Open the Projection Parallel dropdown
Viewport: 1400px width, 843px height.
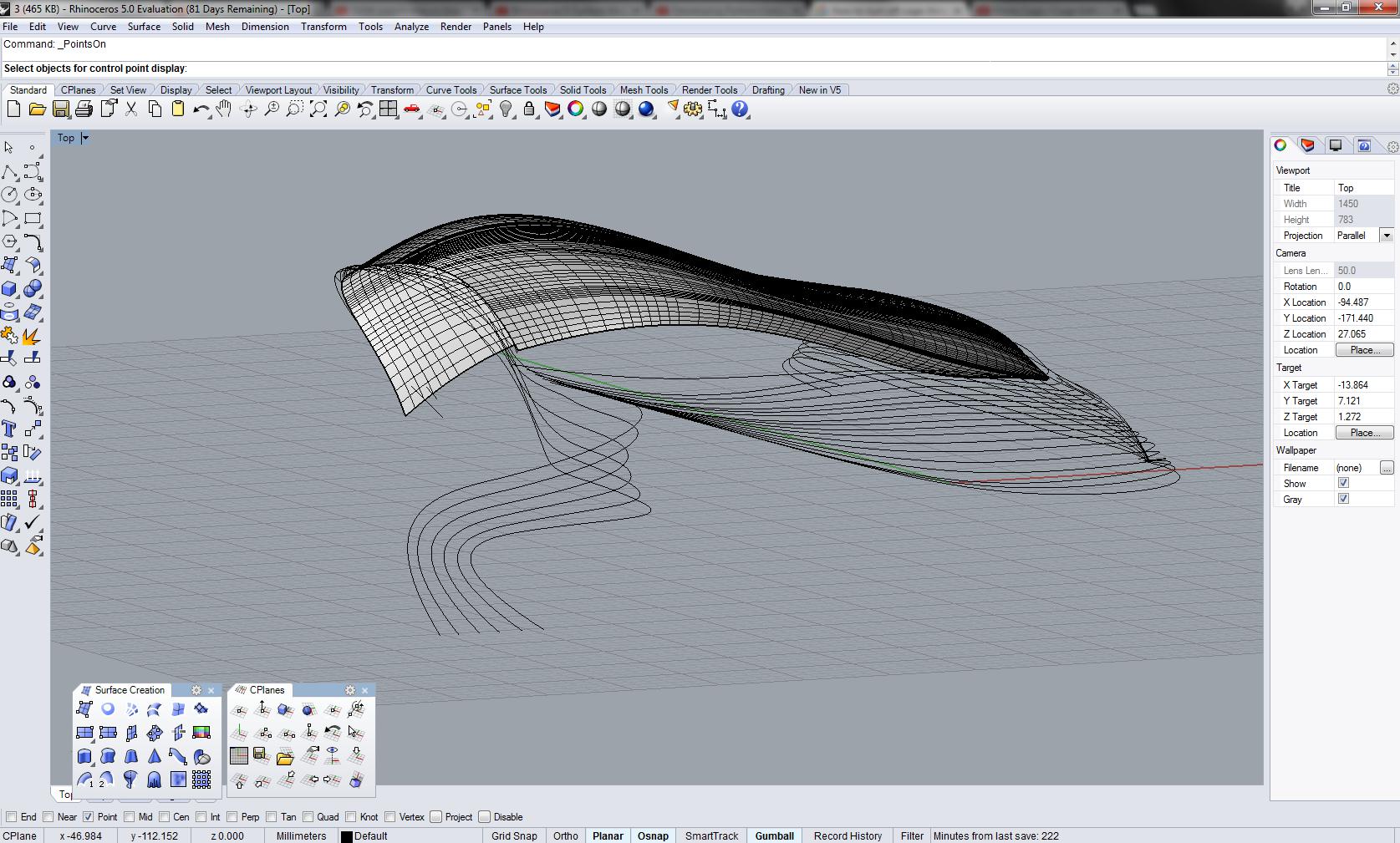tap(1387, 236)
